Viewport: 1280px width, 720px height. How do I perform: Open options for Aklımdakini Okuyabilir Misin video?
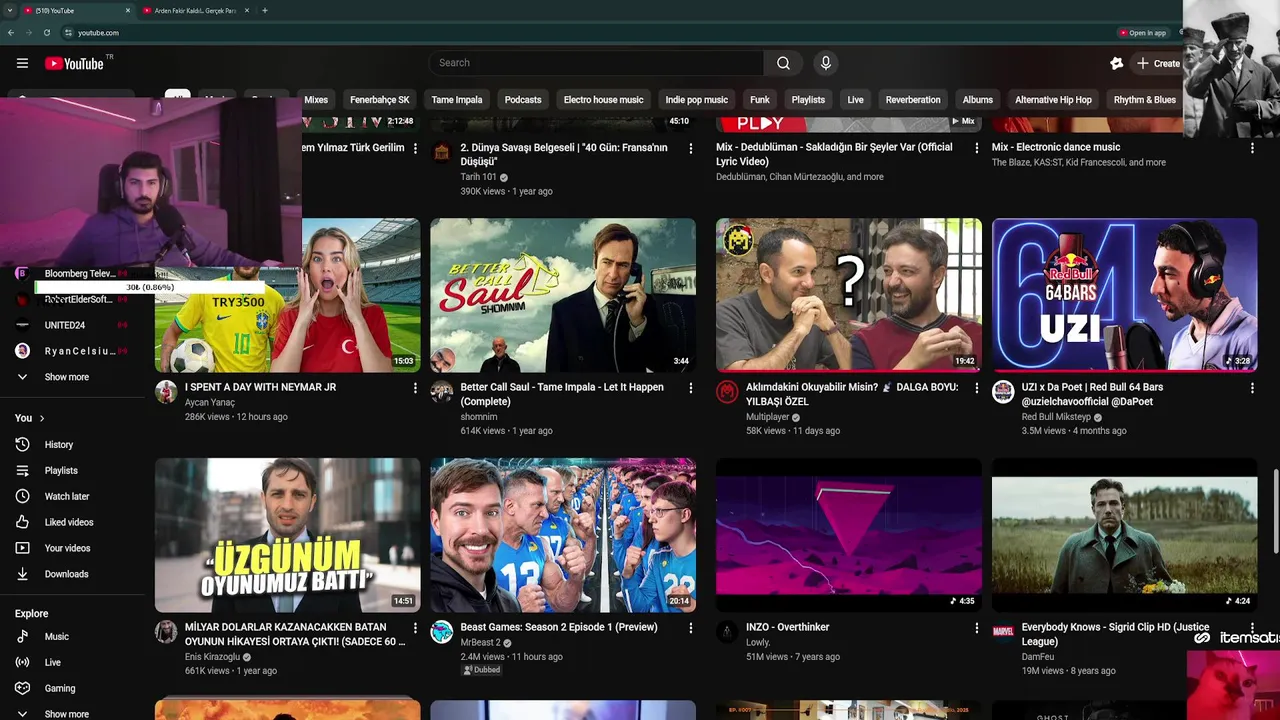[x=977, y=388]
